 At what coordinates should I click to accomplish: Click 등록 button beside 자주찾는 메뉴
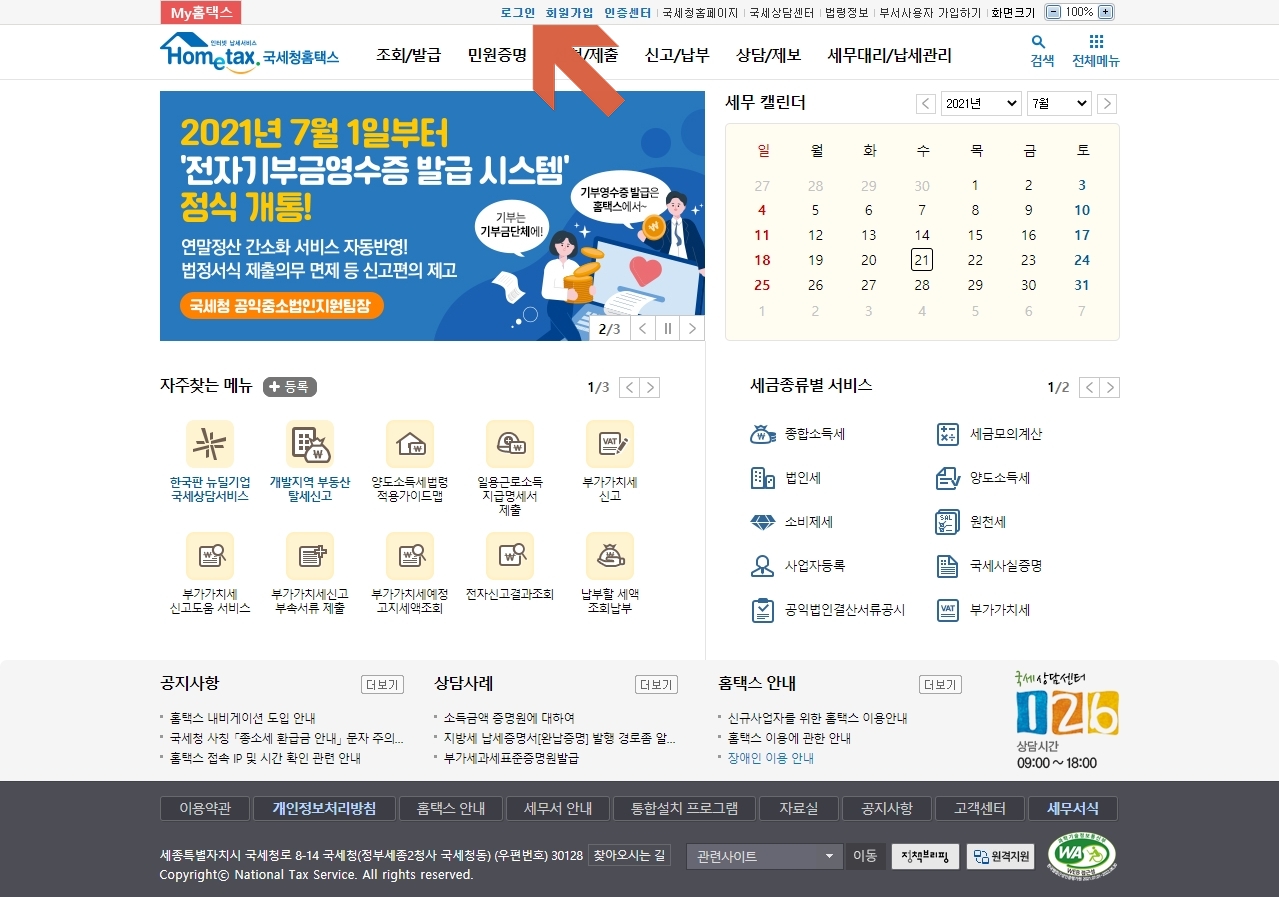tap(290, 387)
